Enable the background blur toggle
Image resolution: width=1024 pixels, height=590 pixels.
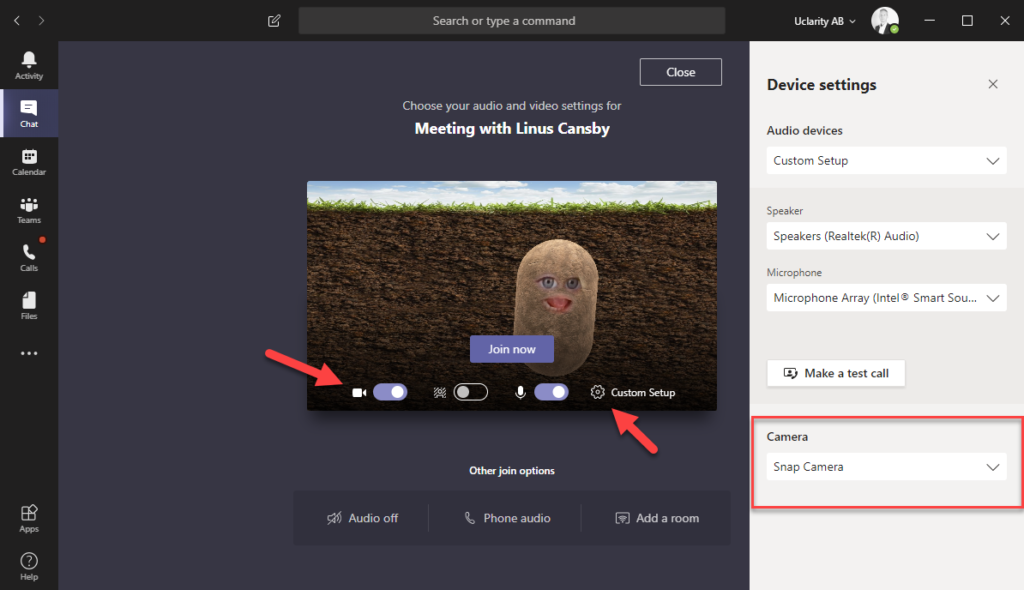pos(471,392)
